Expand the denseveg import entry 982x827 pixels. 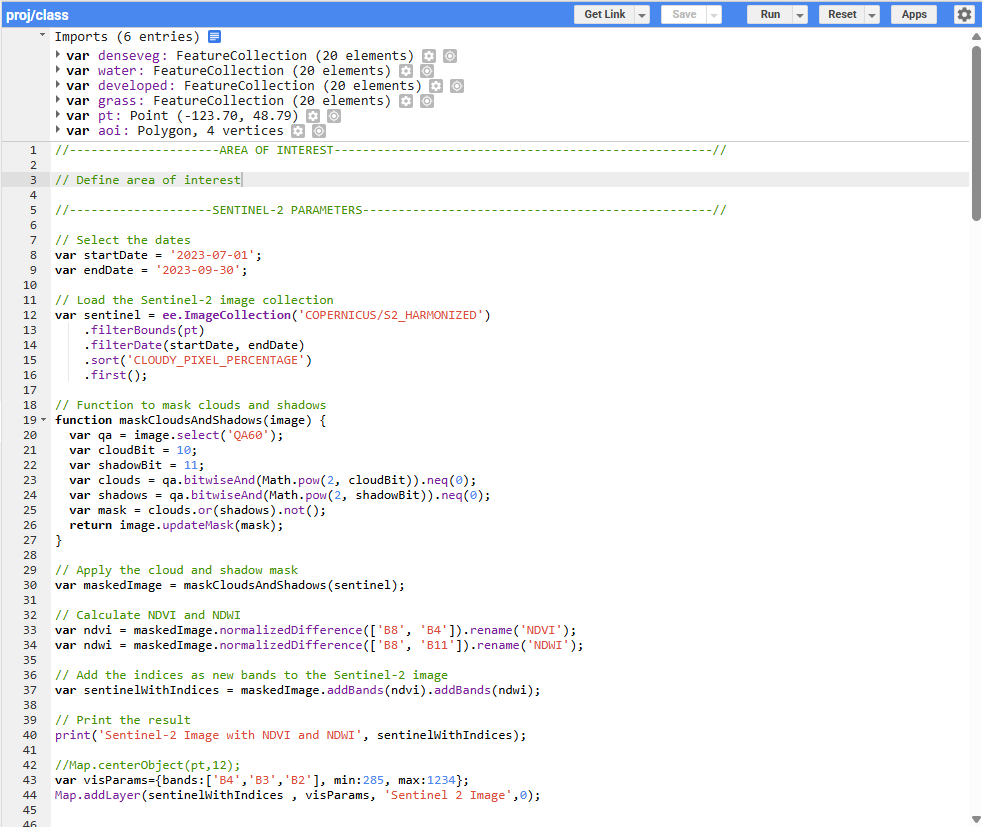click(58, 54)
